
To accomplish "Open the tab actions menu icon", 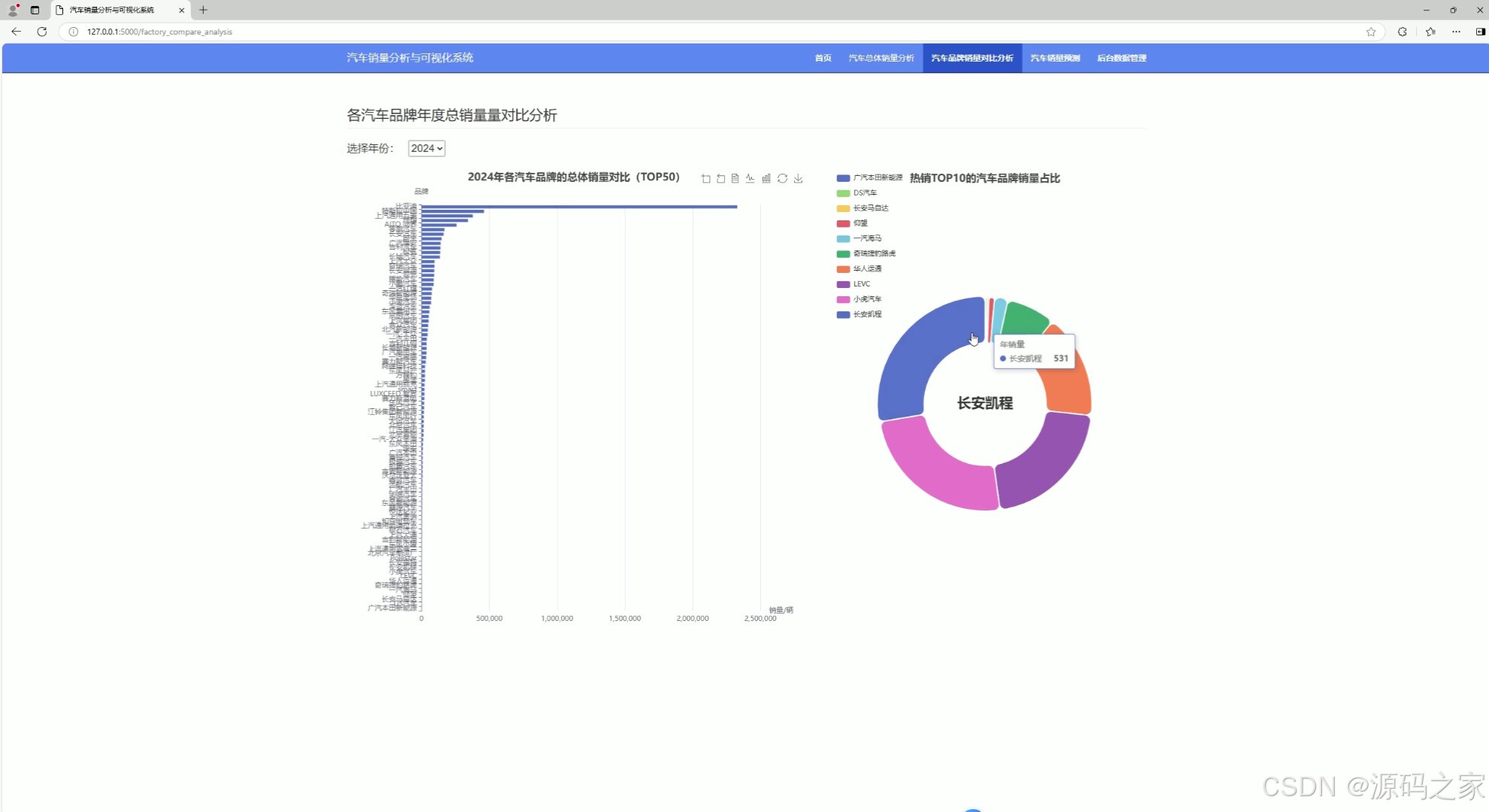I will pos(35,10).
